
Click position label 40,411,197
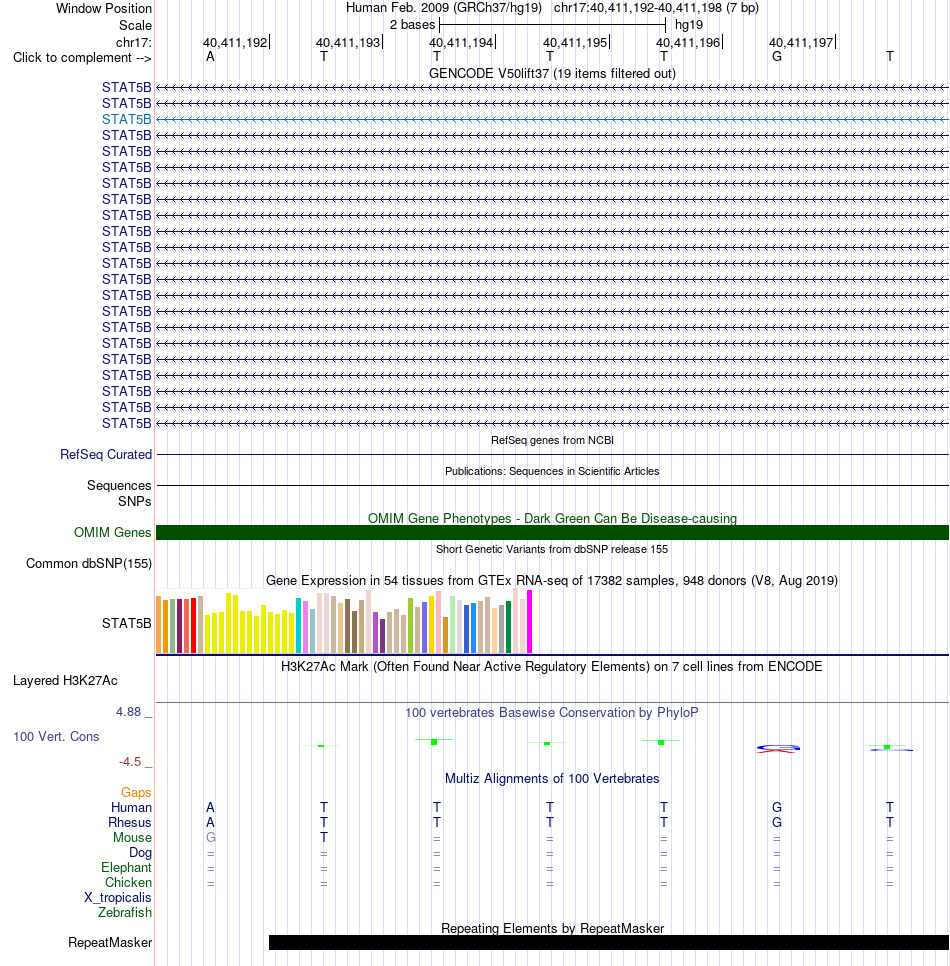(x=801, y=43)
